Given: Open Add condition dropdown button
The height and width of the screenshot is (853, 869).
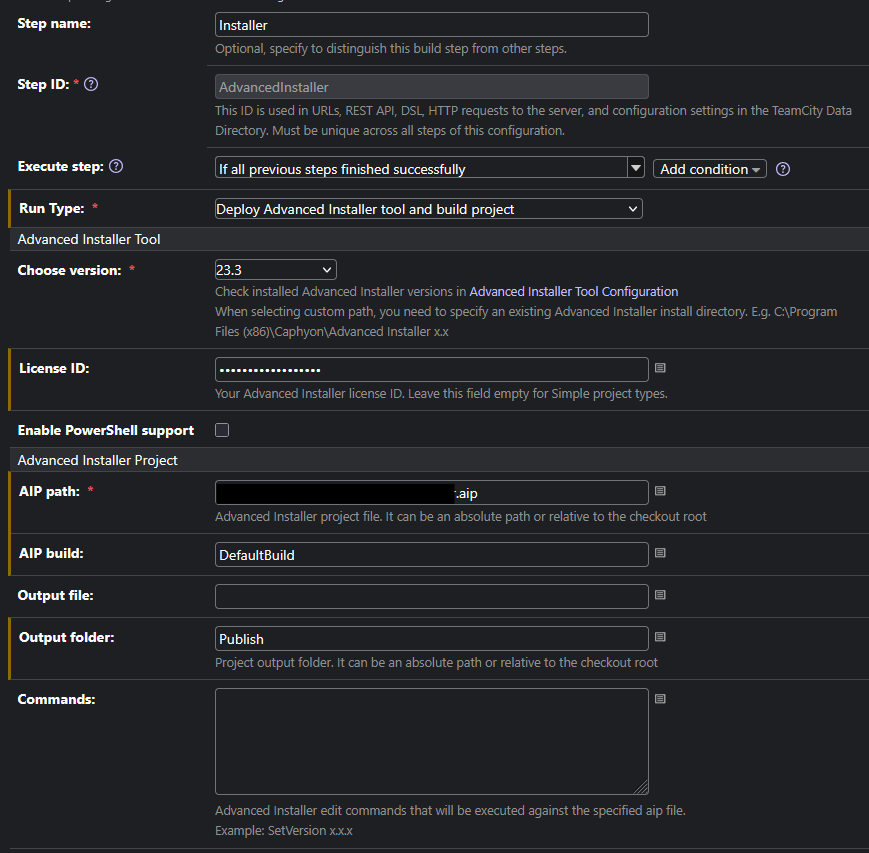Looking at the screenshot, I should [709, 169].
